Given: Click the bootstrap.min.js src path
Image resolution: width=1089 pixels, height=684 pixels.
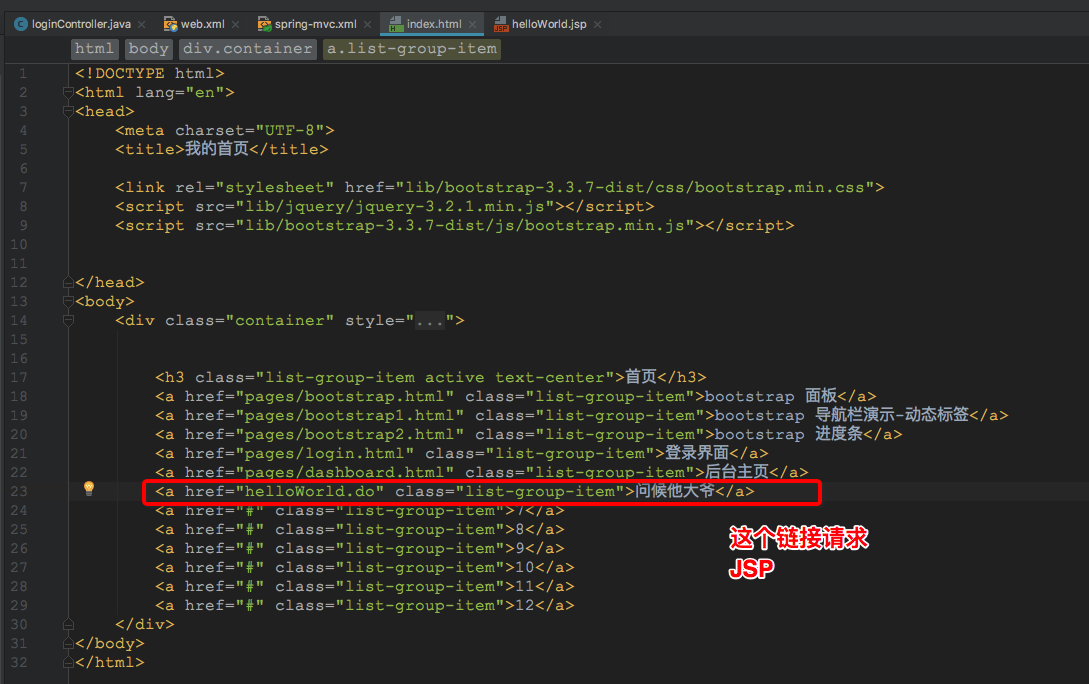Looking at the screenshot, I should [465, 226].
